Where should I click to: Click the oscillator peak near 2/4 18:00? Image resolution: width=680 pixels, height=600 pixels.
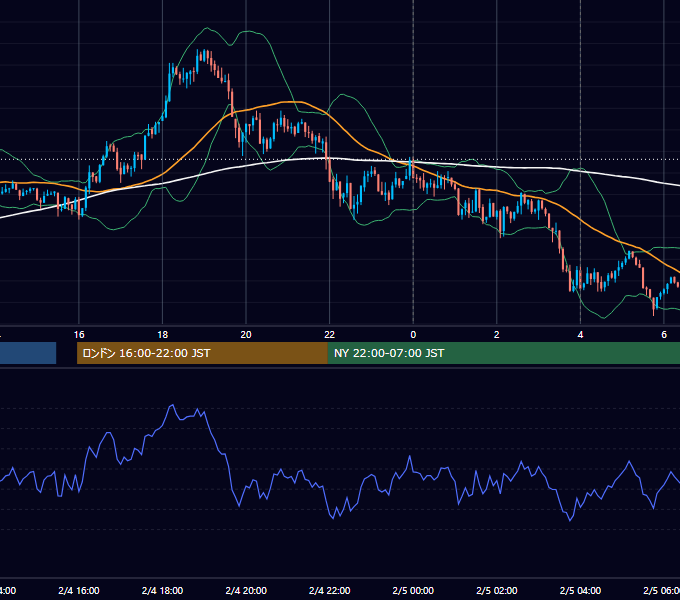click(x=172, y=406)
